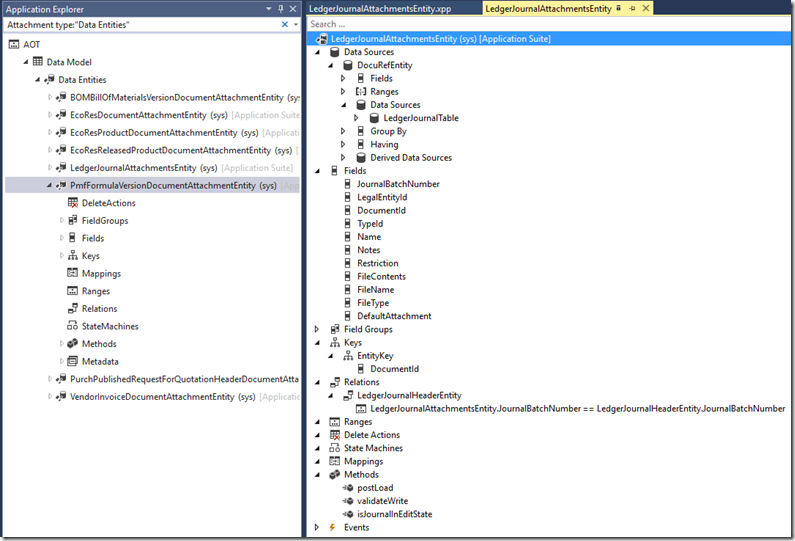The image size is (795, 541).
Task: Click the StateMachines icon in Application Explorer
Action: tap(73, 326)
